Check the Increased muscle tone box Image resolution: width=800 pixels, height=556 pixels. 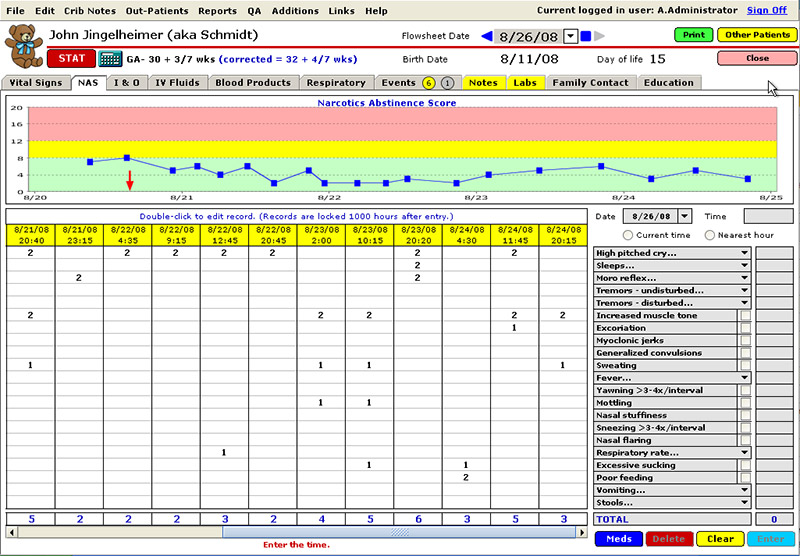[745, 316]
